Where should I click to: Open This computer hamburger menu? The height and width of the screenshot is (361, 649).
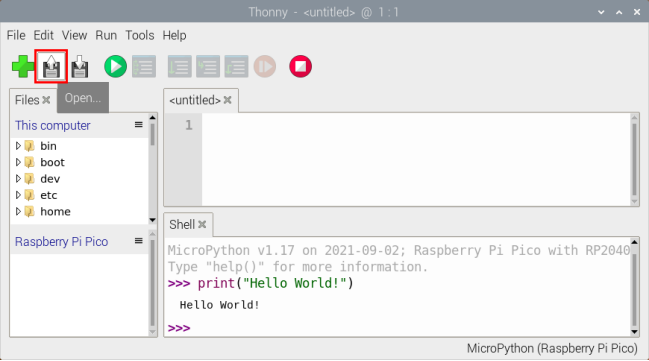tap(139, 125)
